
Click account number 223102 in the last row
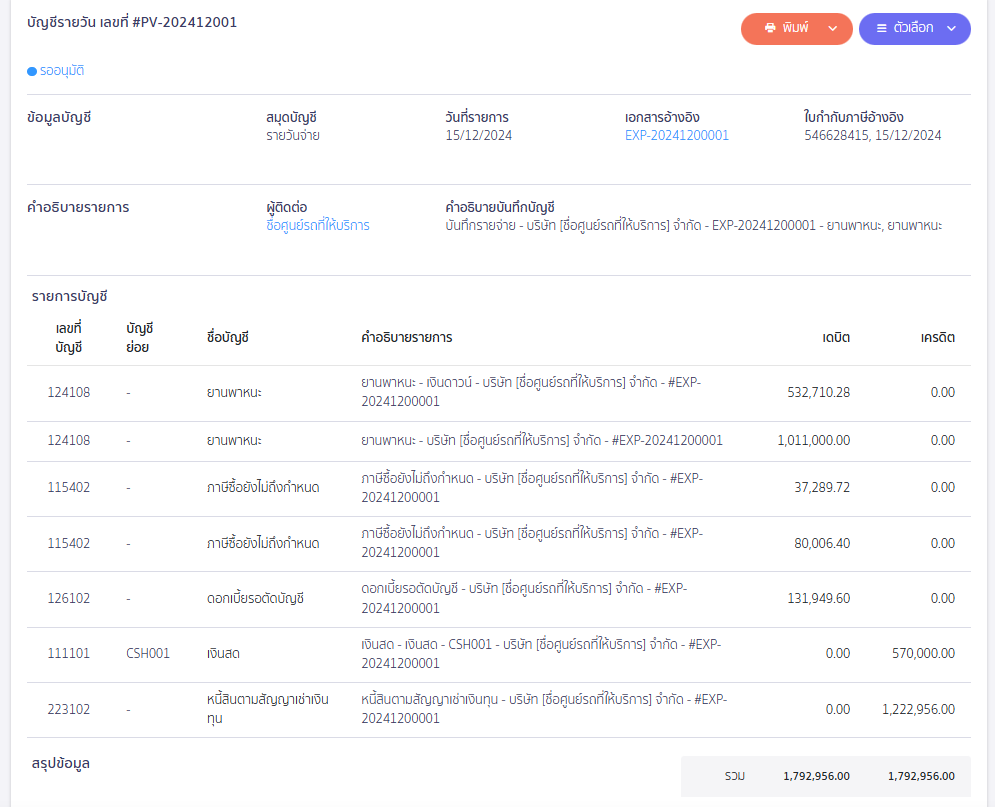tap(68, 709)
